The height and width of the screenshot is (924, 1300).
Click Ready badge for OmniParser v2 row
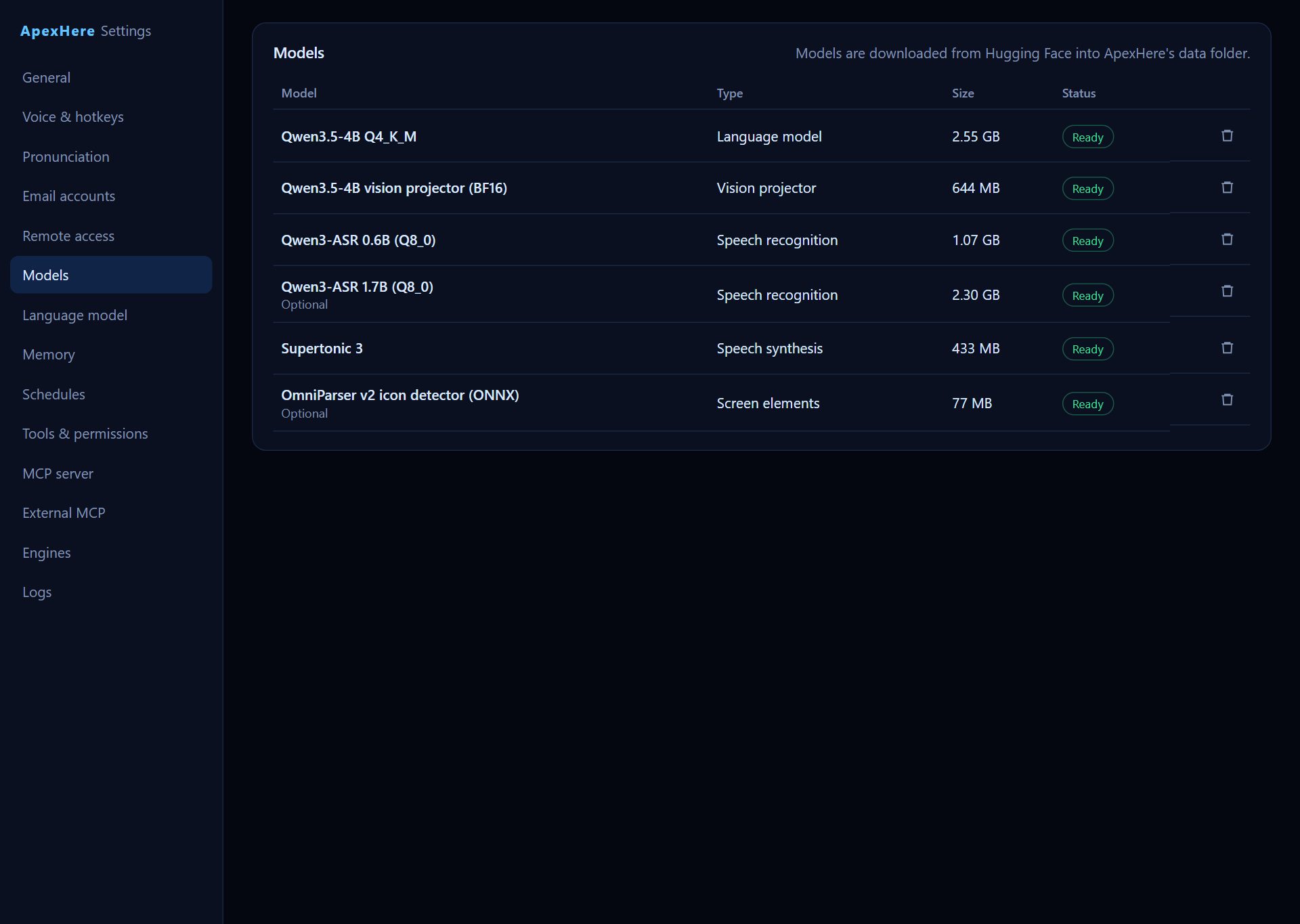[x=1087, y=403]
